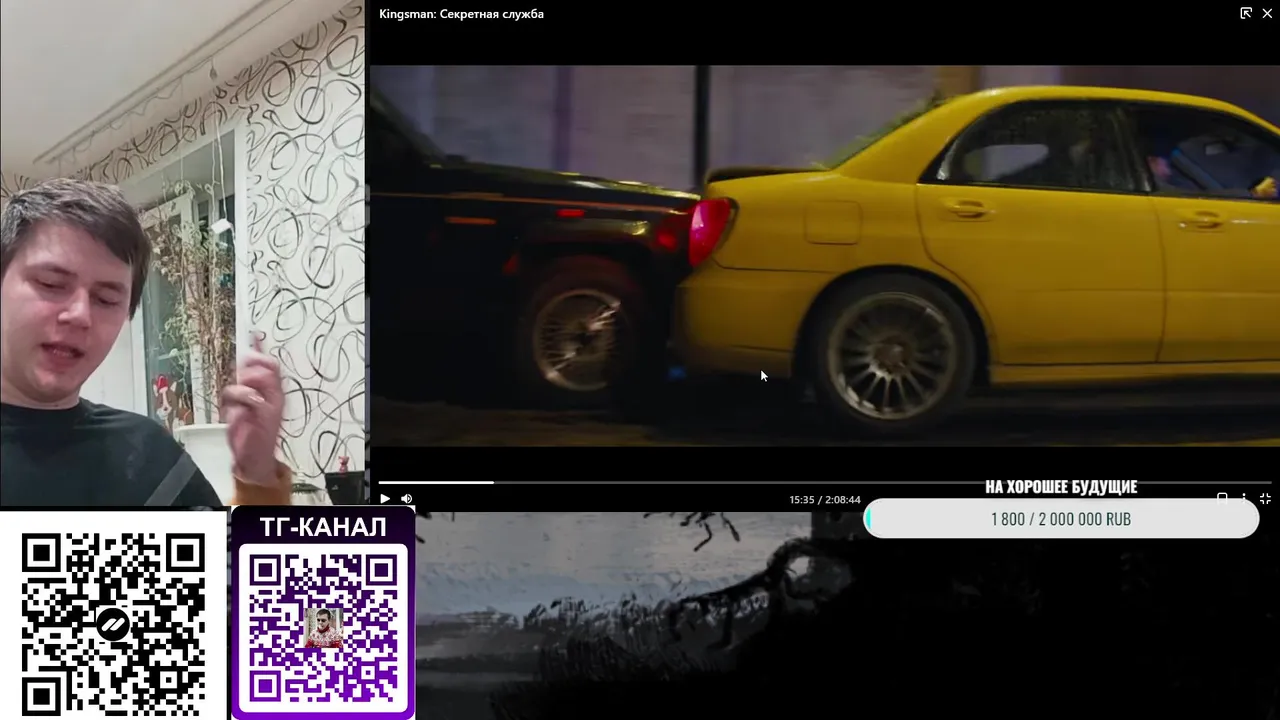Screen dimensions: 1280x720
Task: Click the 'НА ХОРОШЕЕ БУДУЩИЕ' goal caption
Action: pyautogui.click(x=1061, y=487)
